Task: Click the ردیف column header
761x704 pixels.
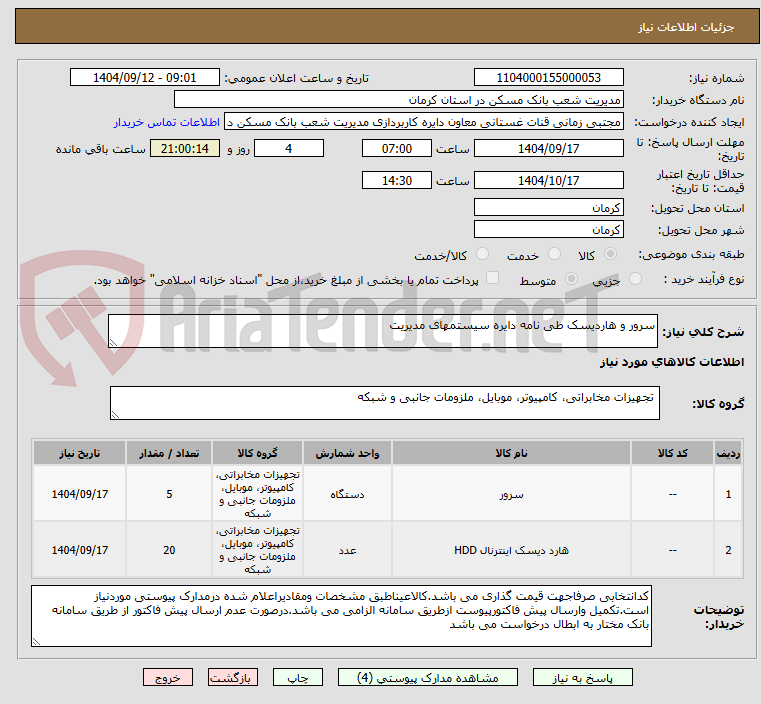Action: point(728,453)
